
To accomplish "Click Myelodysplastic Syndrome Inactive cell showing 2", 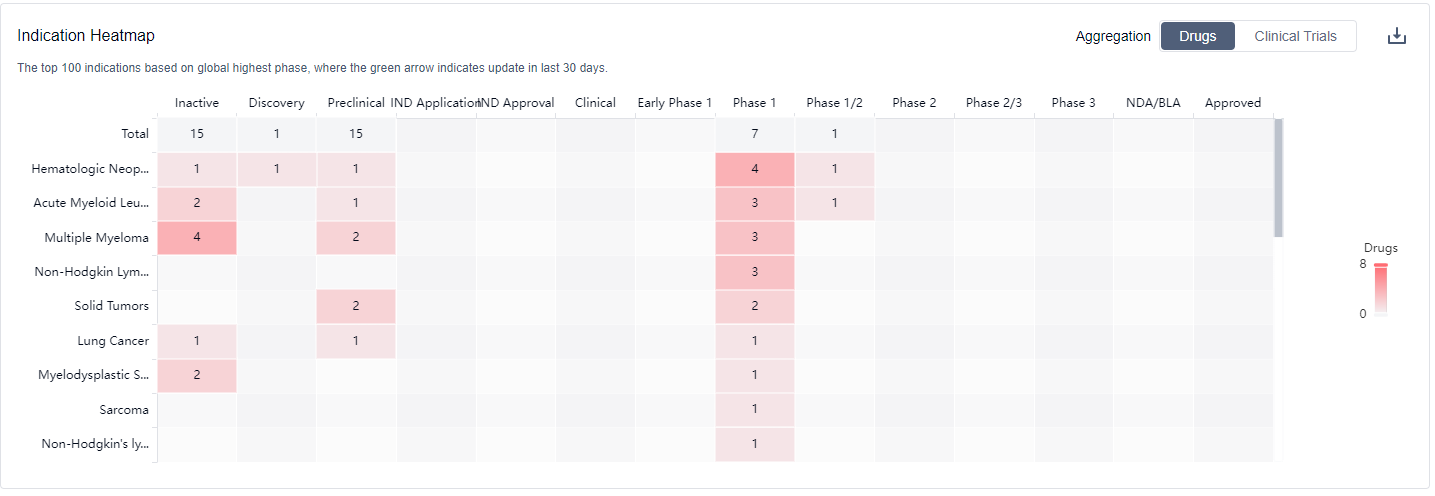I will point(196,375).
